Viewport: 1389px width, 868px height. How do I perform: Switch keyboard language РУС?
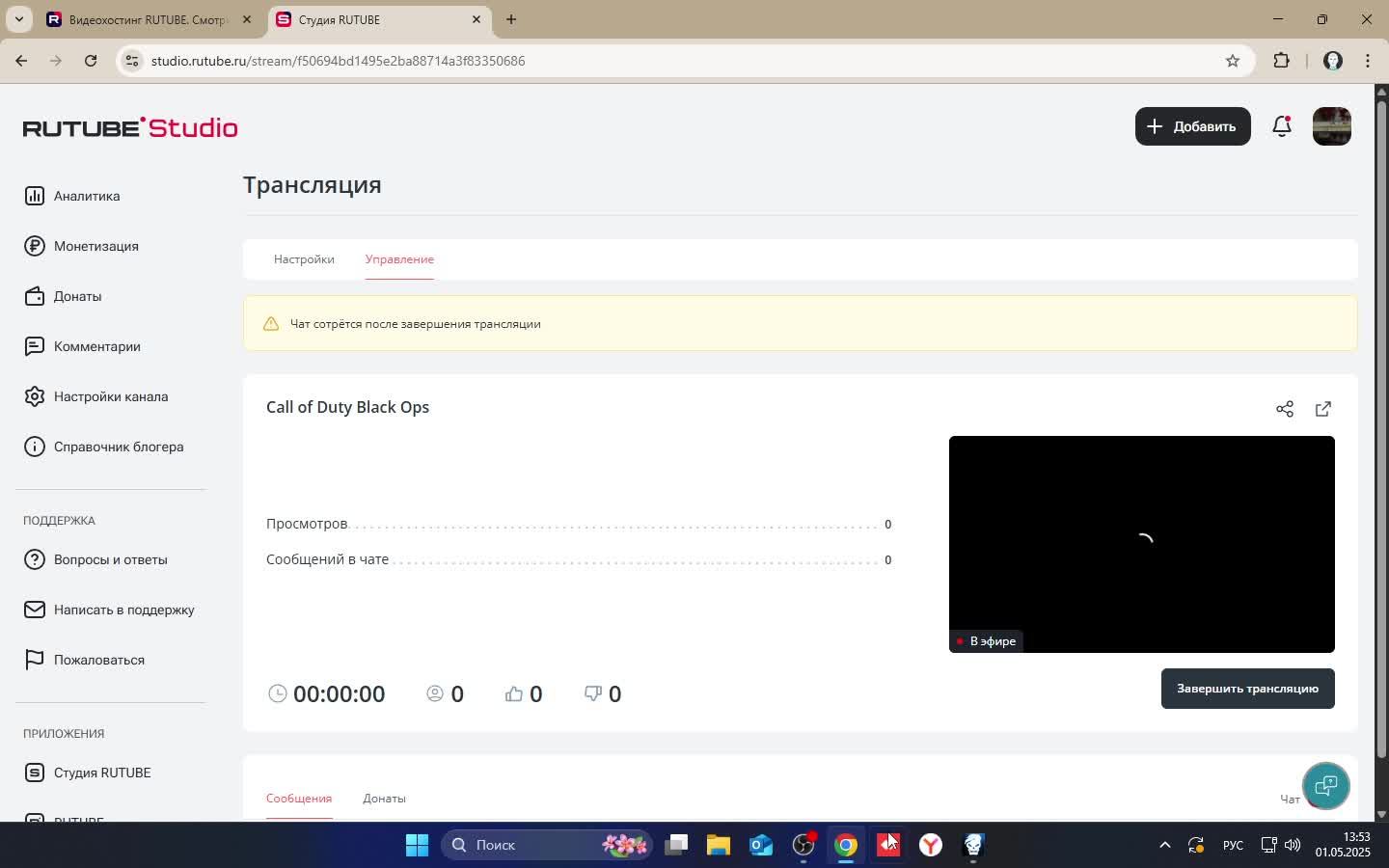1233,846
